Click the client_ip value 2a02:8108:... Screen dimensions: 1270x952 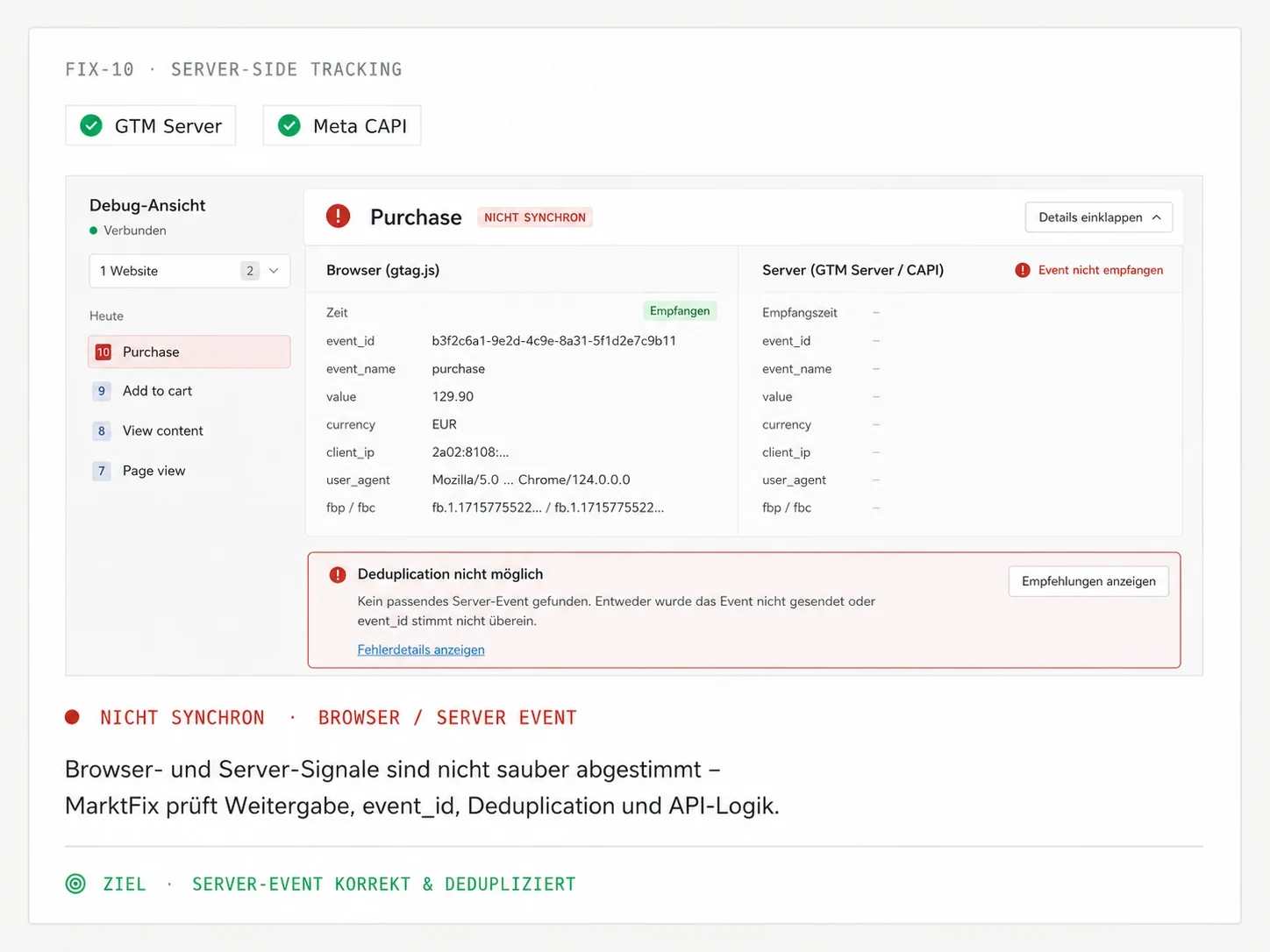[x=470, y=452]
